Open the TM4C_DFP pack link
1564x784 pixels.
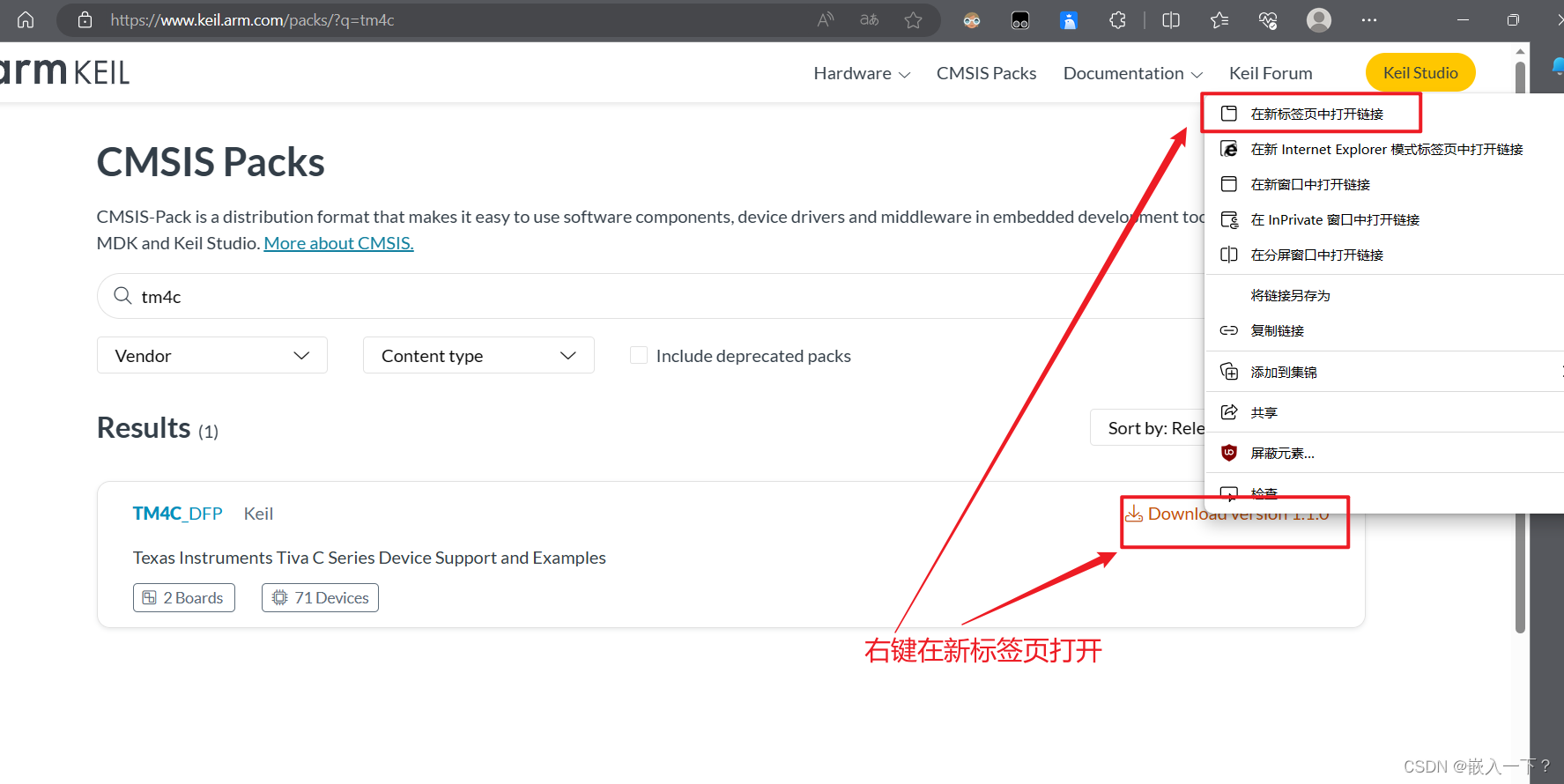point(177,514)
